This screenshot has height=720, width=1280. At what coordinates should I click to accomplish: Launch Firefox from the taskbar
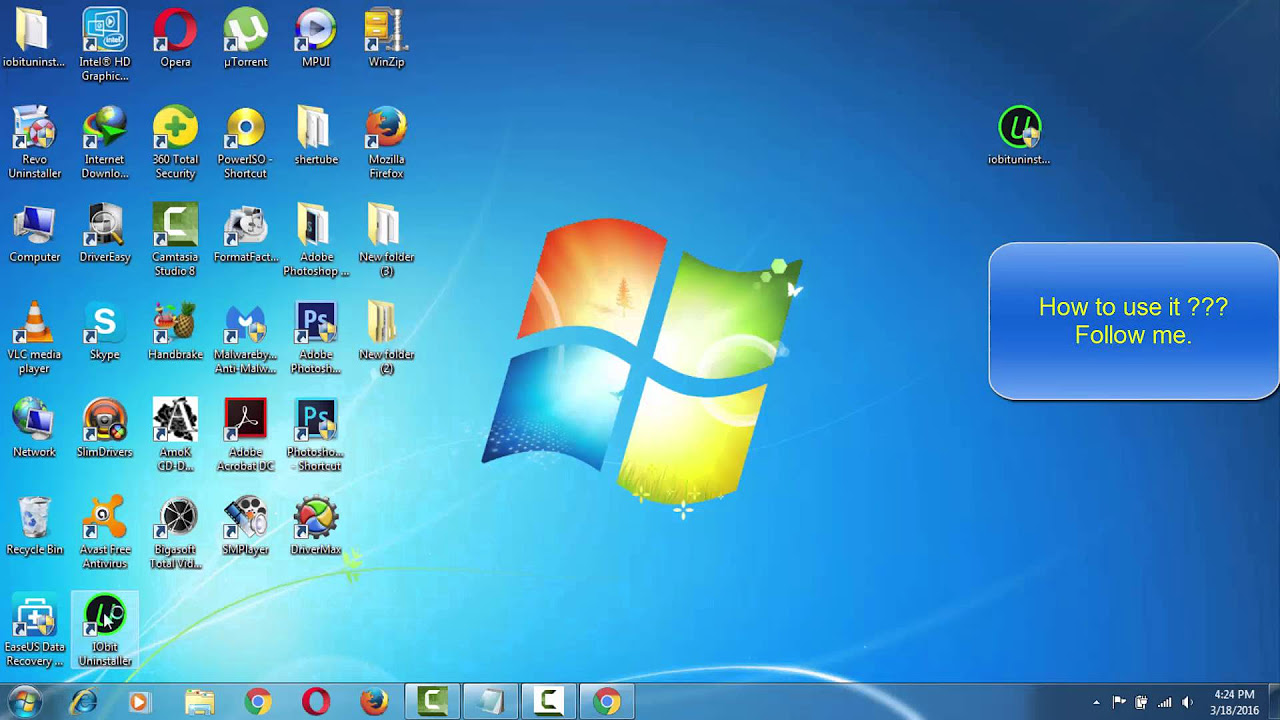[374, 702]
